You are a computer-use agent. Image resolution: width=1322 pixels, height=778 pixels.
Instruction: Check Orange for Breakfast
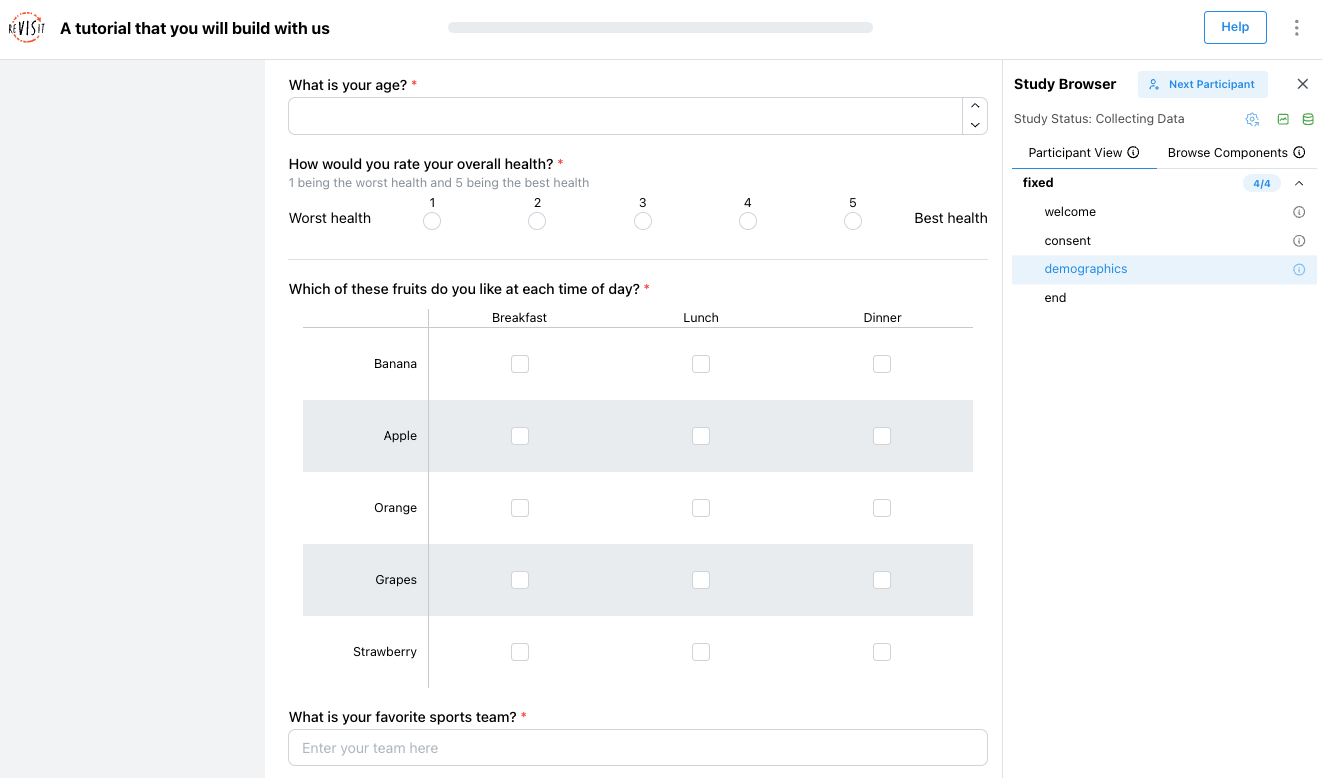pyautogui.click(x=520, y=508)
